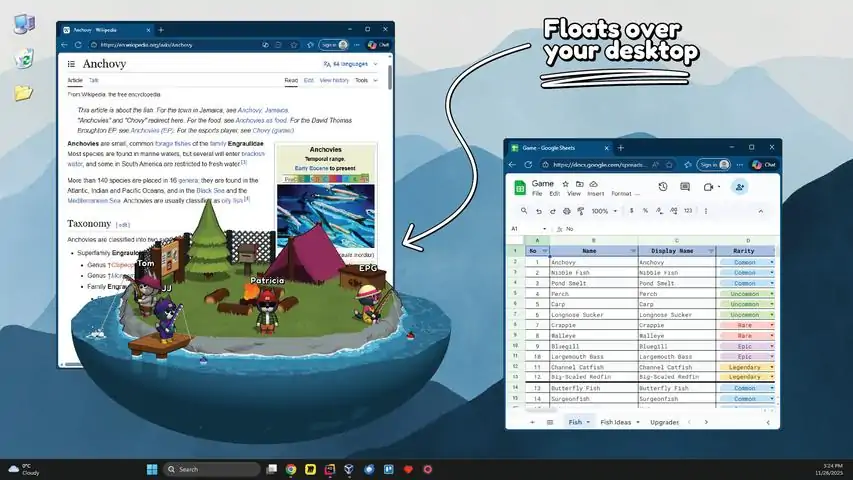The width and height of the screenshot is (853, 480).
Task: Open the 100% zoom dropdown in Sheets
Action: click(604, 211)
